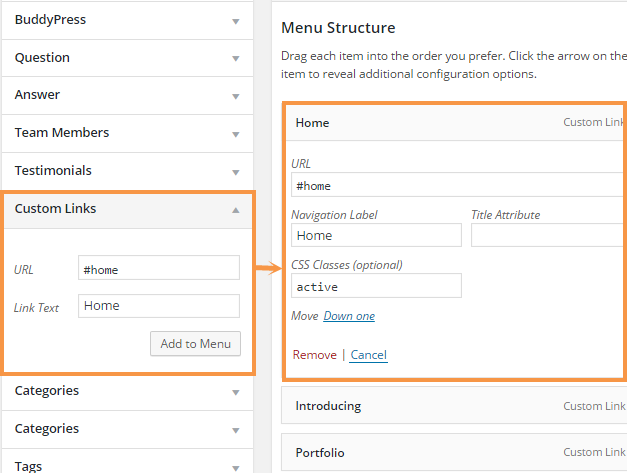Screen dimensions: 627x473
Task: Edit the CSS Classes field
Action: click(376, 285)
